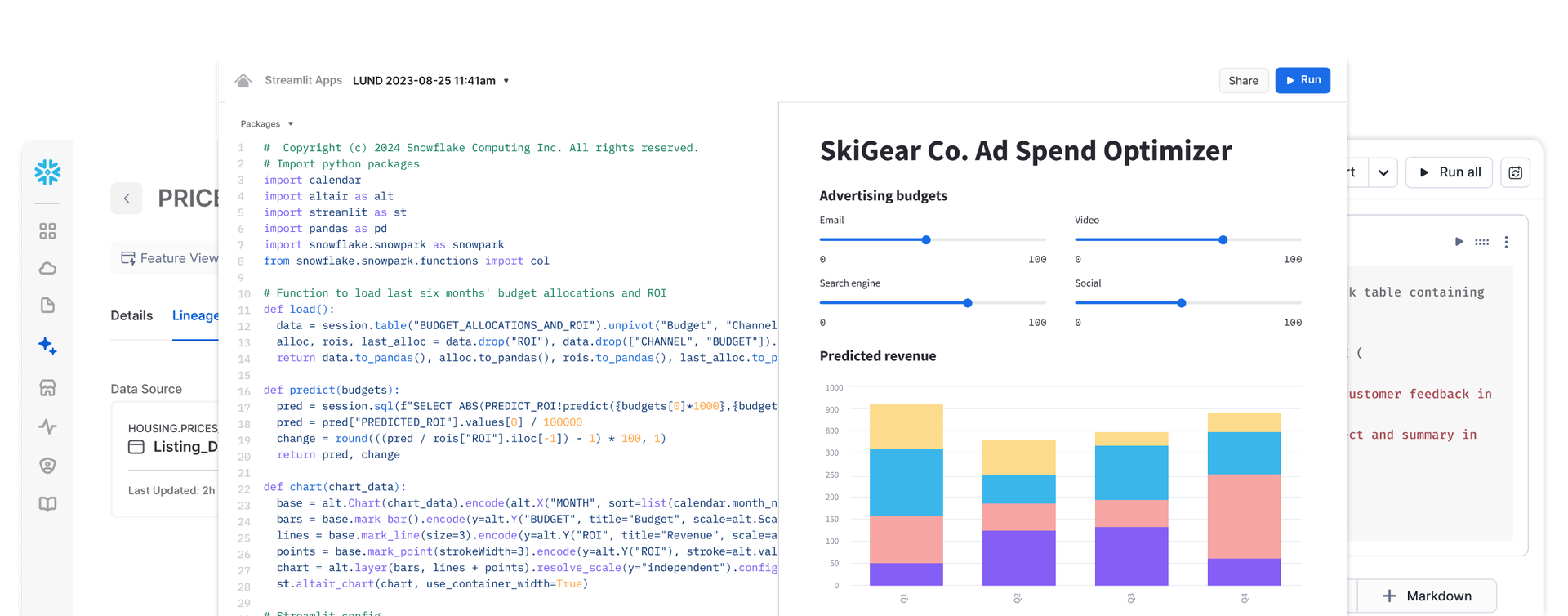Viewport: 1568px width, 616px height.
Task: Click line 'import altair as alt'
Action: click(328, 196)
